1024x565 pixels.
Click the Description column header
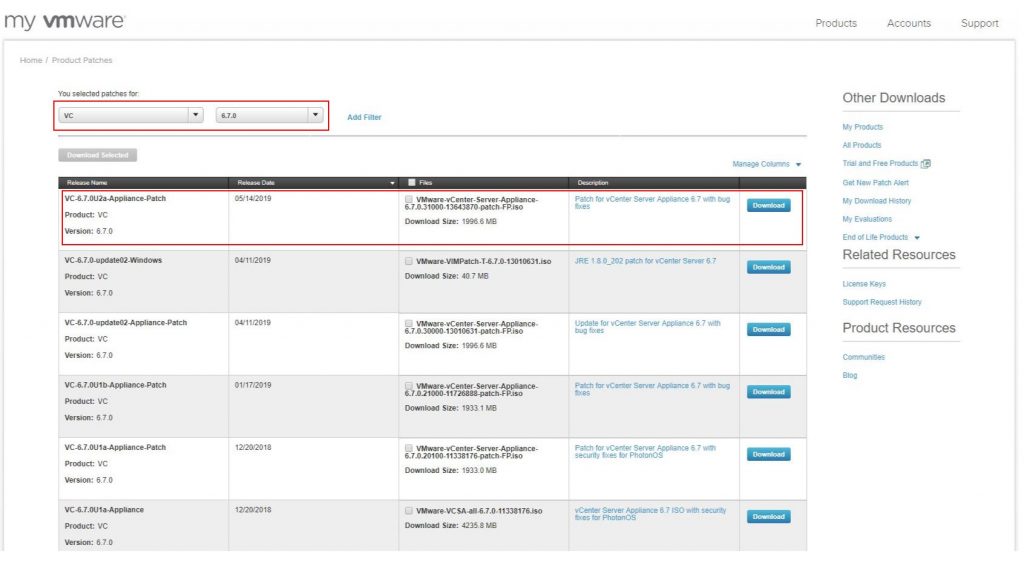pos(592,183)
